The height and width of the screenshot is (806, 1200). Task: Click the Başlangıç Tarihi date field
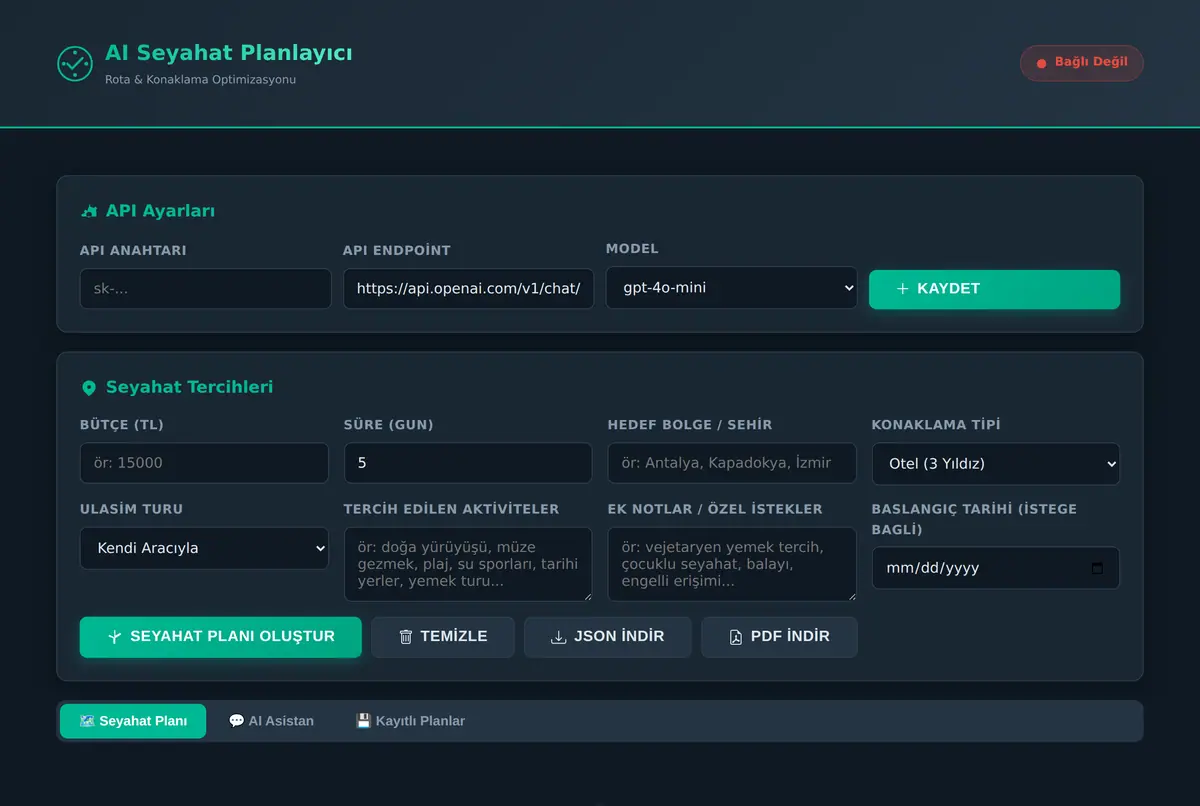coord(996,568)
